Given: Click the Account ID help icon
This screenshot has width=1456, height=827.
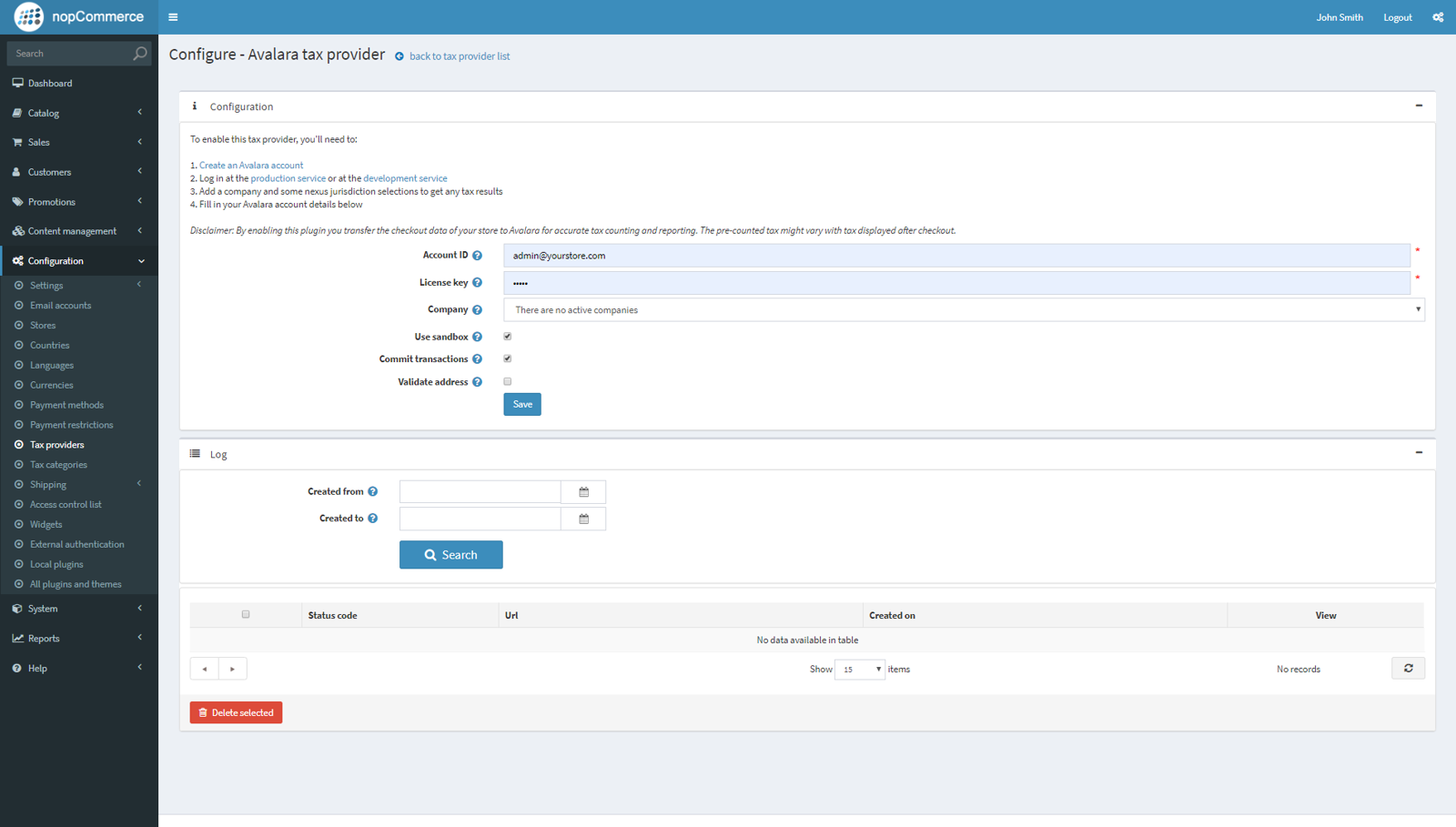Looking at the screenshot, I should [477, 256].
